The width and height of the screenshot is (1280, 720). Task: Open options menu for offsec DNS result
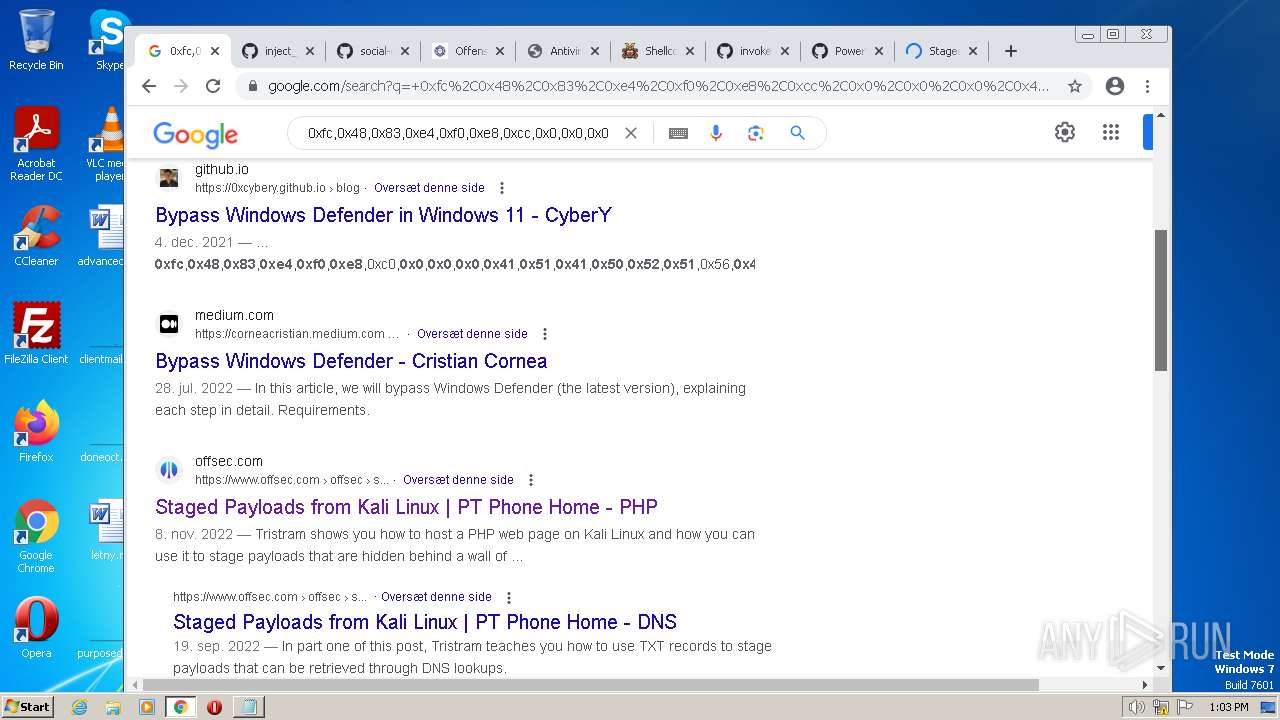pyautogui.click(x=509, y=597)
